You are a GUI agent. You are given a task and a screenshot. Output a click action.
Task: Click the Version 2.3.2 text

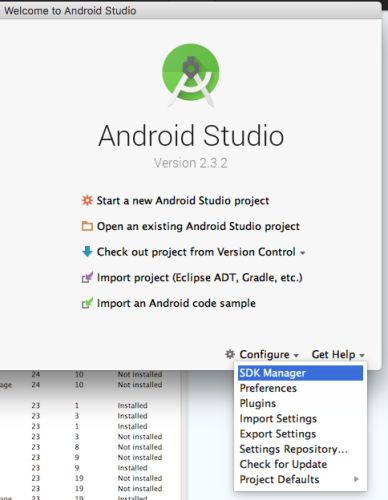pyautogui.click(x=191, y=163)
